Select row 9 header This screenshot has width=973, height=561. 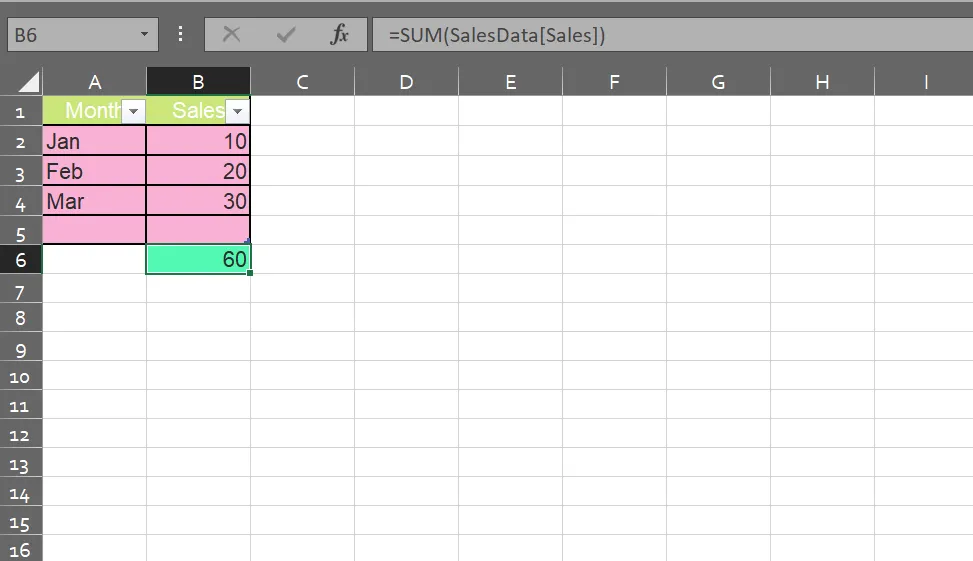(x=20, y=347)
